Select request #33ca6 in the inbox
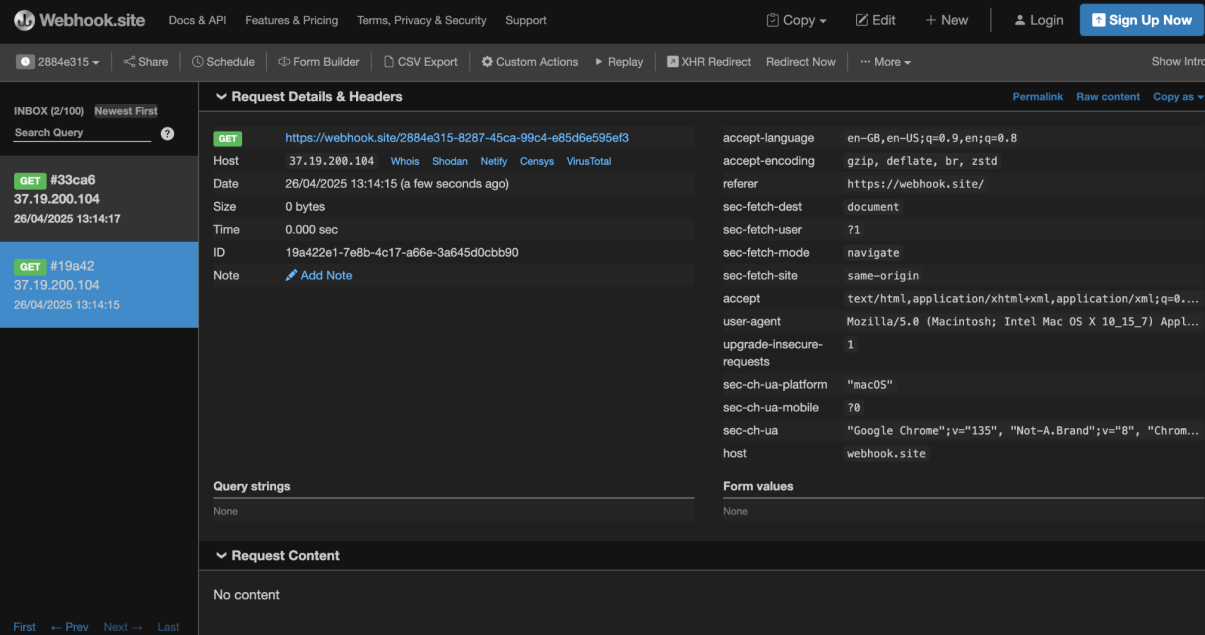The width and height of the screenshot is (1205, 635). point(99,199)
